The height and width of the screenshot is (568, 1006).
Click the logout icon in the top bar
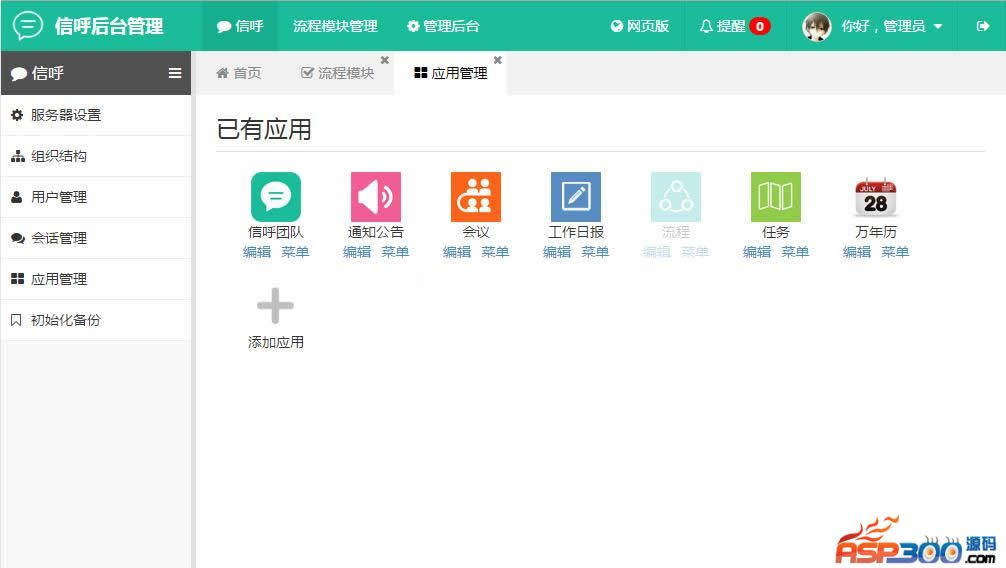[982, 26]
